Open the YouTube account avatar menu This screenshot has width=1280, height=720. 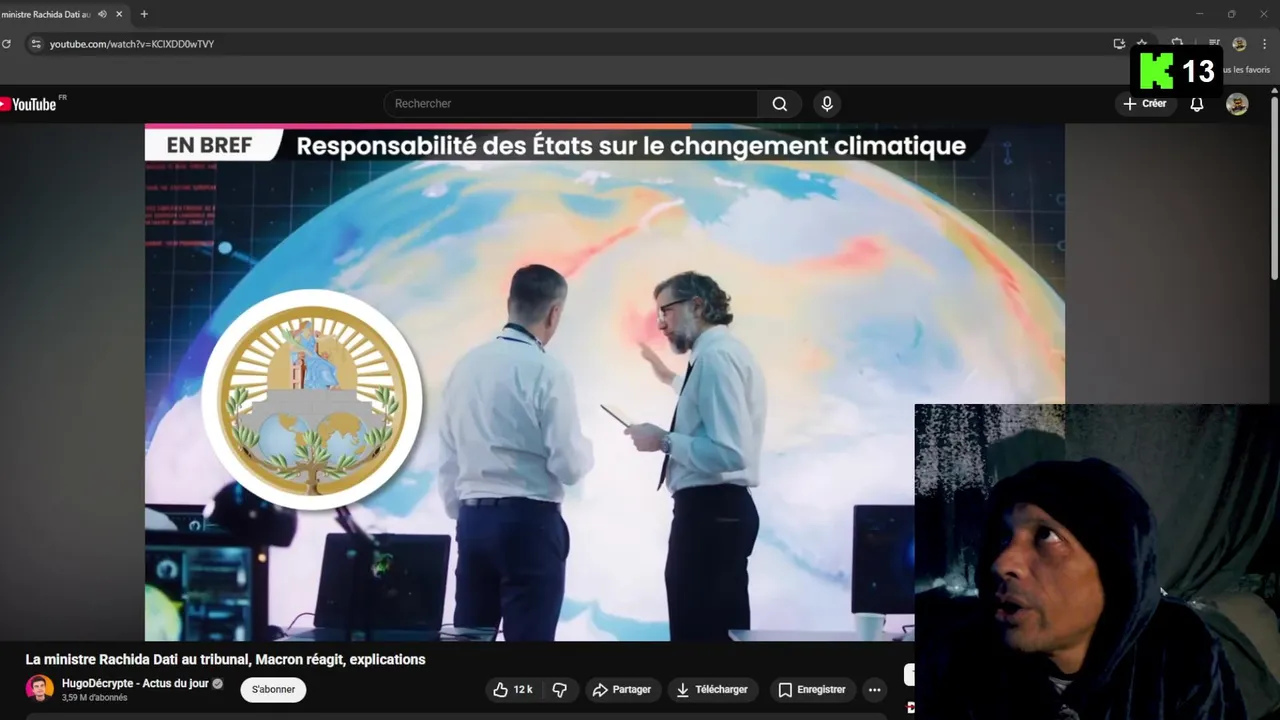pyautogui.click(x=1237, y=104)
